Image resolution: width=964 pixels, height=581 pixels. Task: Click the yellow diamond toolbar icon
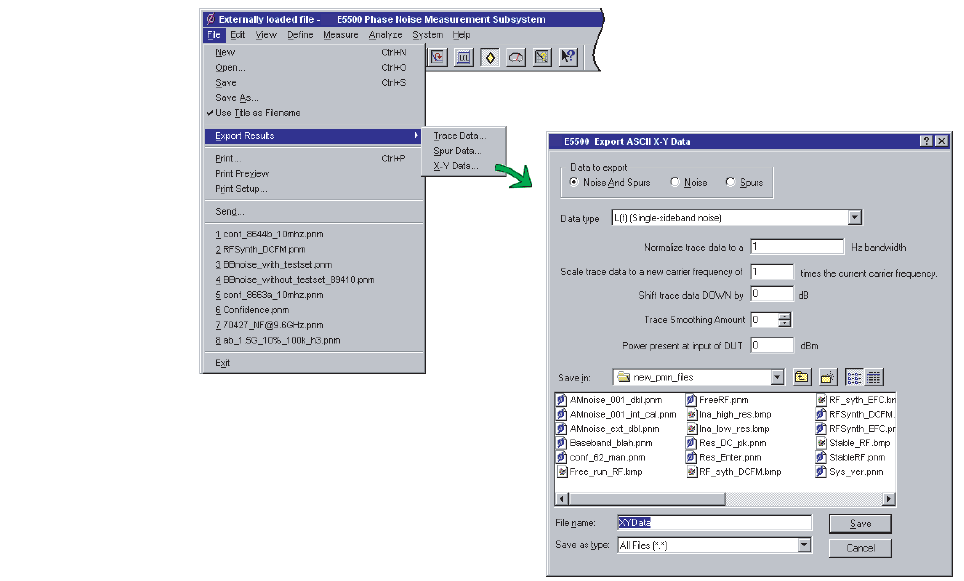490,58
